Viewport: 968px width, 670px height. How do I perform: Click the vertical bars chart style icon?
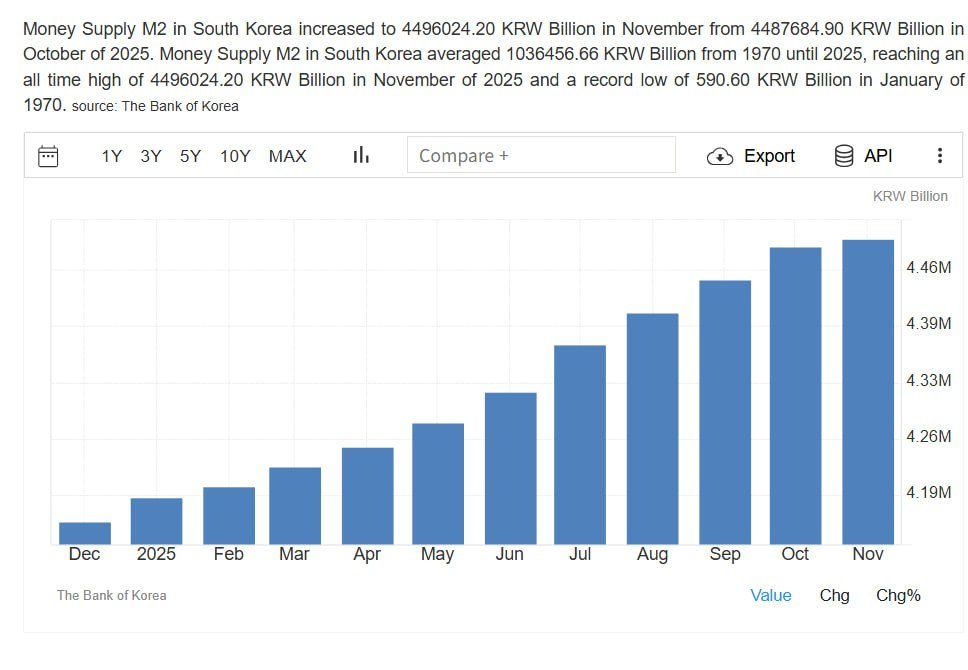click(360, 155)
